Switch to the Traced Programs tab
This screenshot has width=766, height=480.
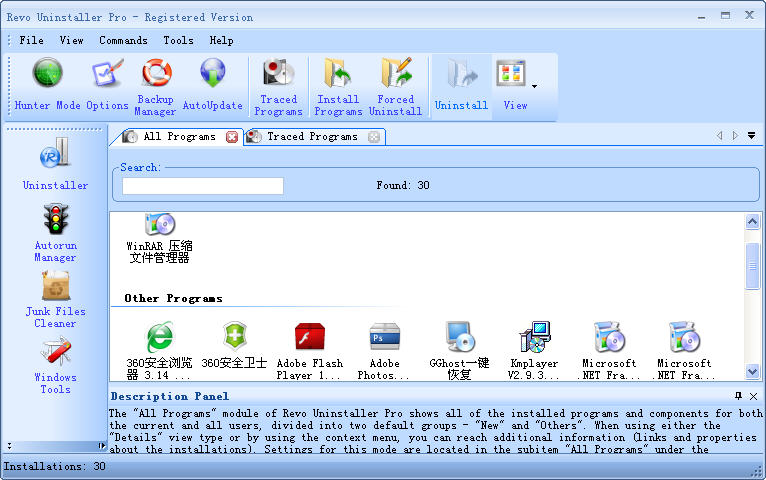pyautogui.click(x=311, y=137)
